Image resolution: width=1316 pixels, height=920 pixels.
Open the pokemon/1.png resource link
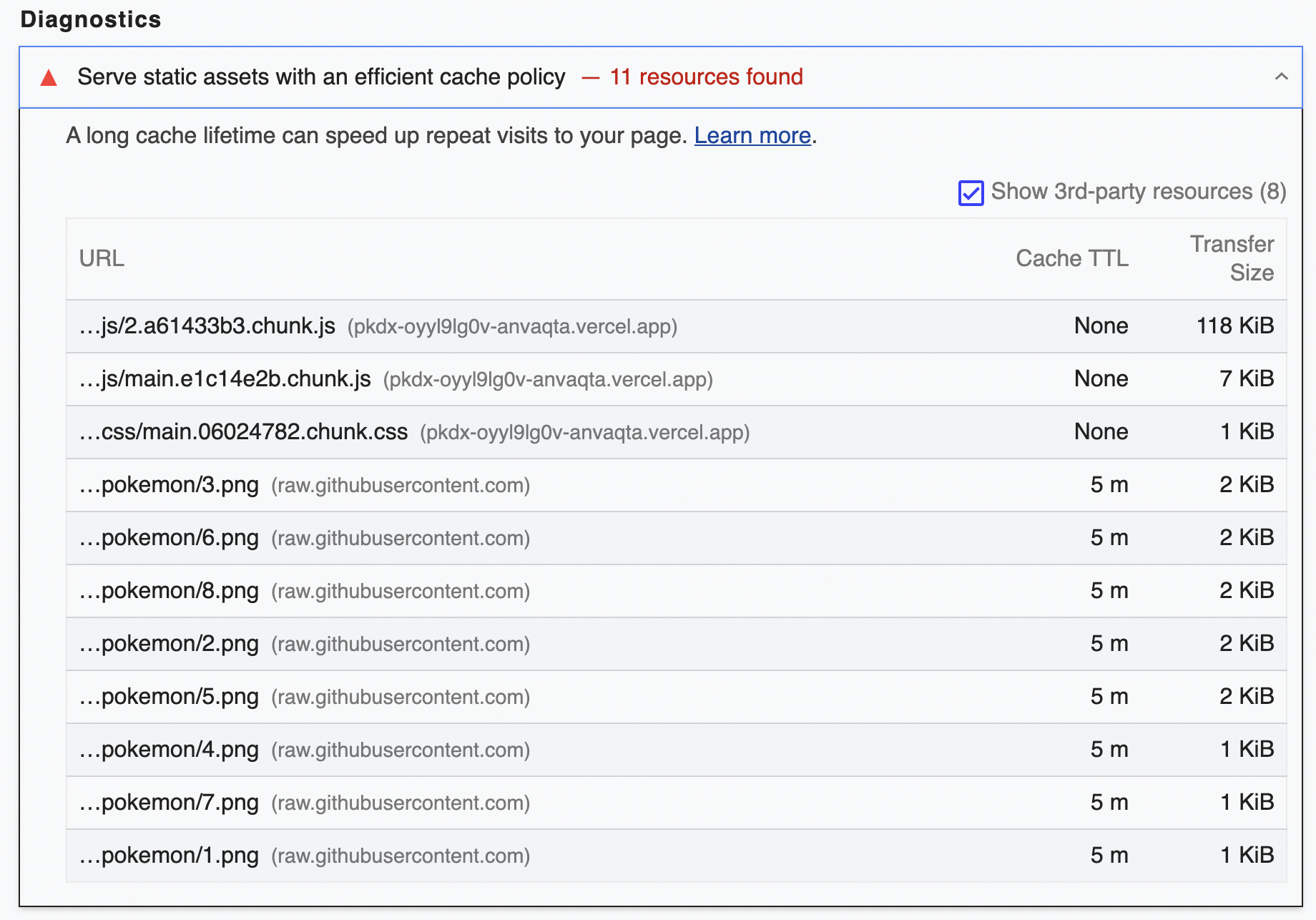(x=170, y=856)
